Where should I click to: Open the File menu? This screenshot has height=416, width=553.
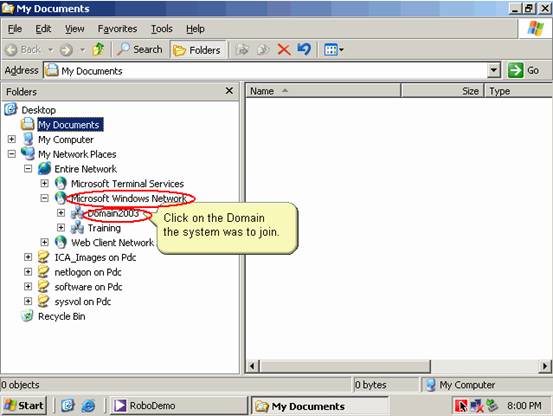15,29
